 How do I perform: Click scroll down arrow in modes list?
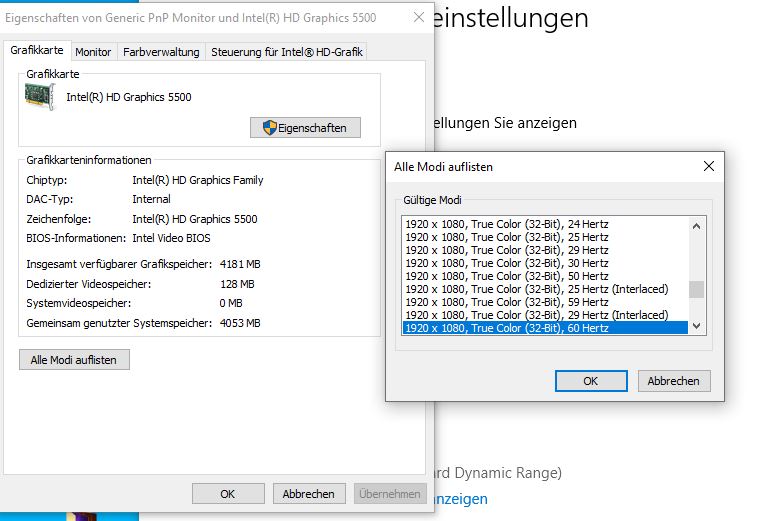[697, 326]
